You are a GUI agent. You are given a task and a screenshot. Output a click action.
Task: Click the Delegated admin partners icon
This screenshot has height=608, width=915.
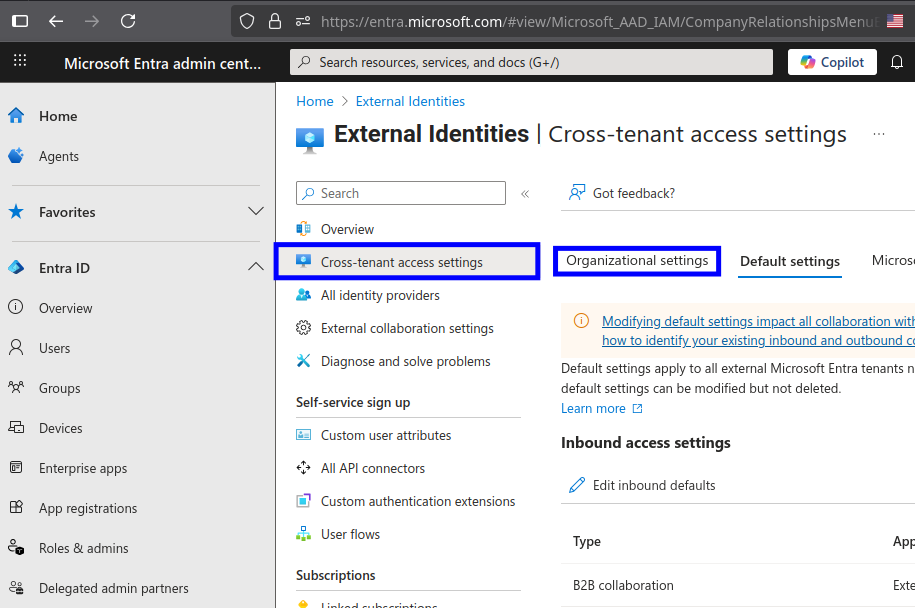click(16, 587)
